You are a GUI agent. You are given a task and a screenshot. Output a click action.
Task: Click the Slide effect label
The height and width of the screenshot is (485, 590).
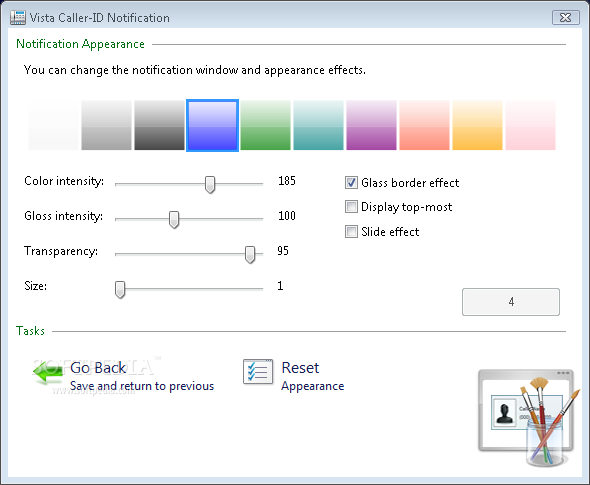[x=390, y=232]
